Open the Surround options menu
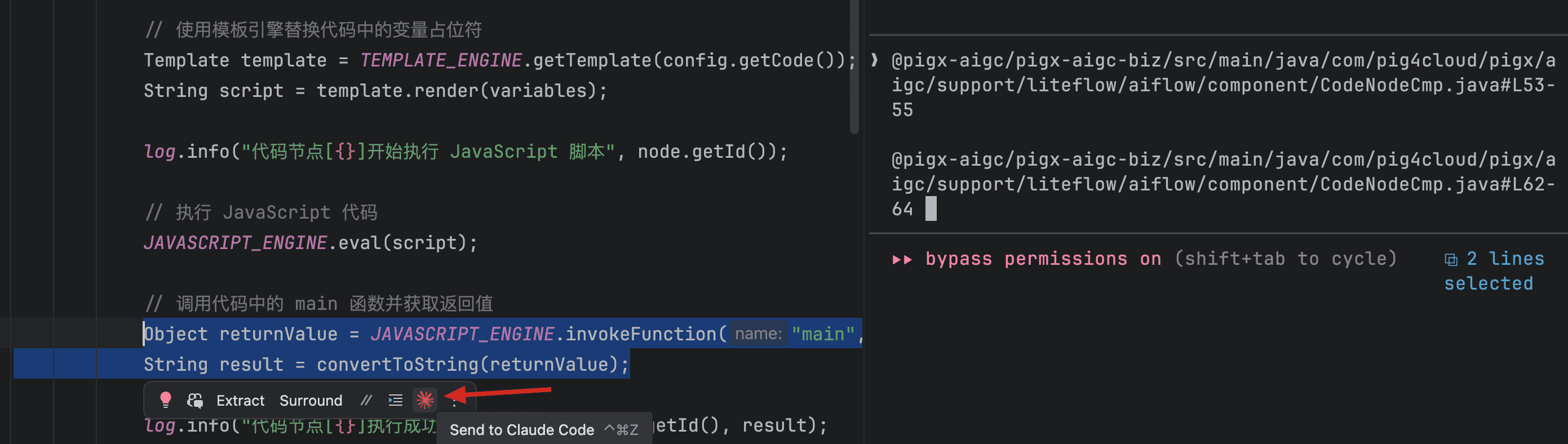Screen dimensions: 1568x444 (311, 400)
